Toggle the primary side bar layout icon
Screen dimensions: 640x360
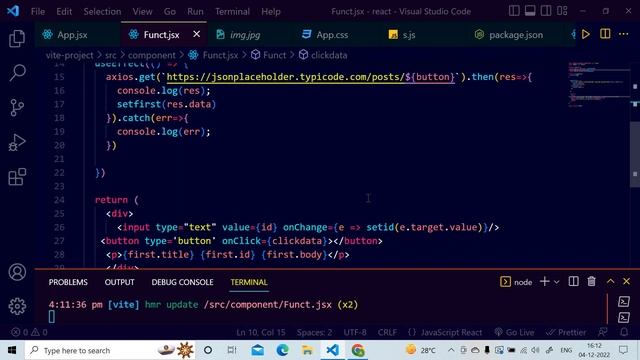click(514, 11)
